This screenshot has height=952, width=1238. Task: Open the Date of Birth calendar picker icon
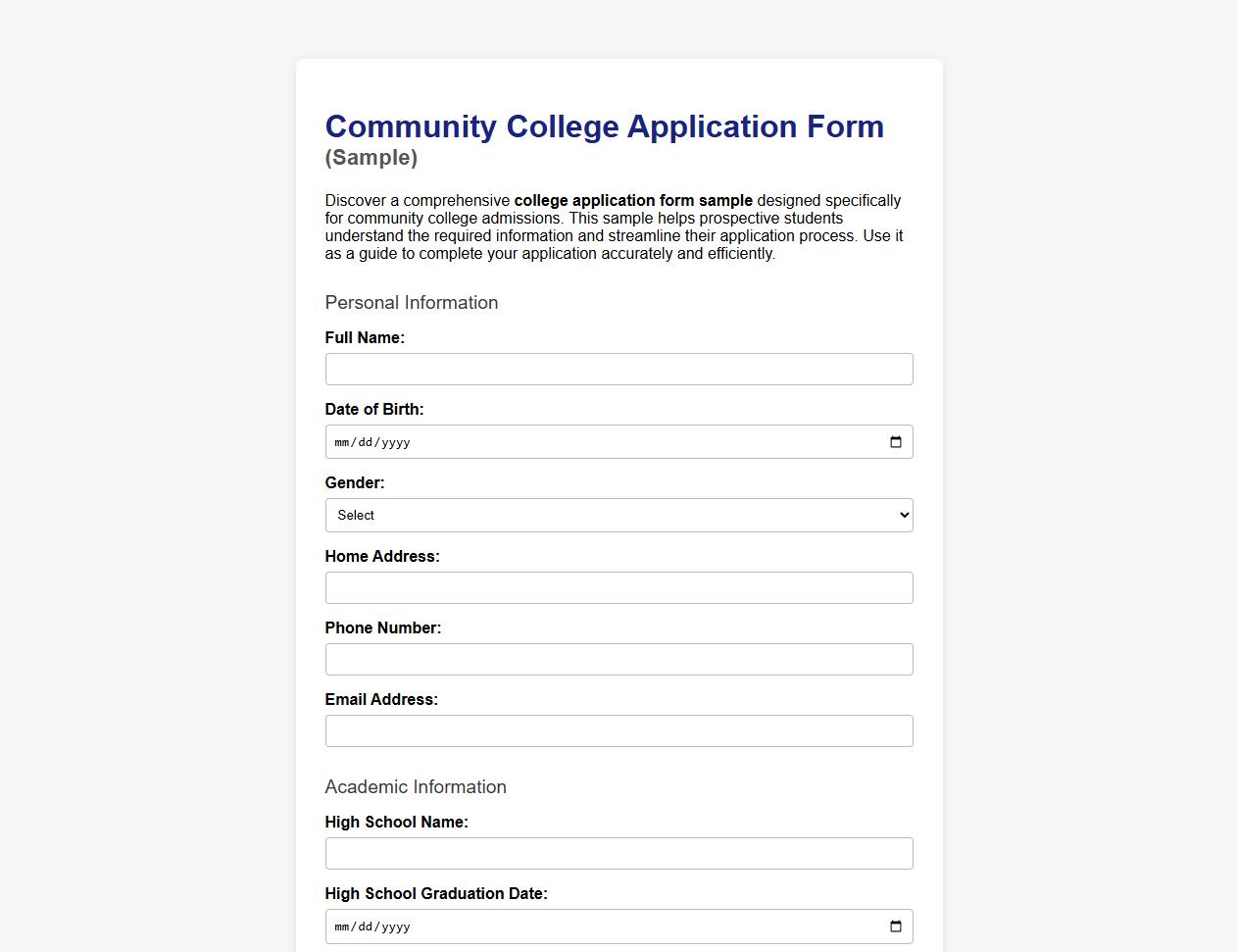click(894, 441)
